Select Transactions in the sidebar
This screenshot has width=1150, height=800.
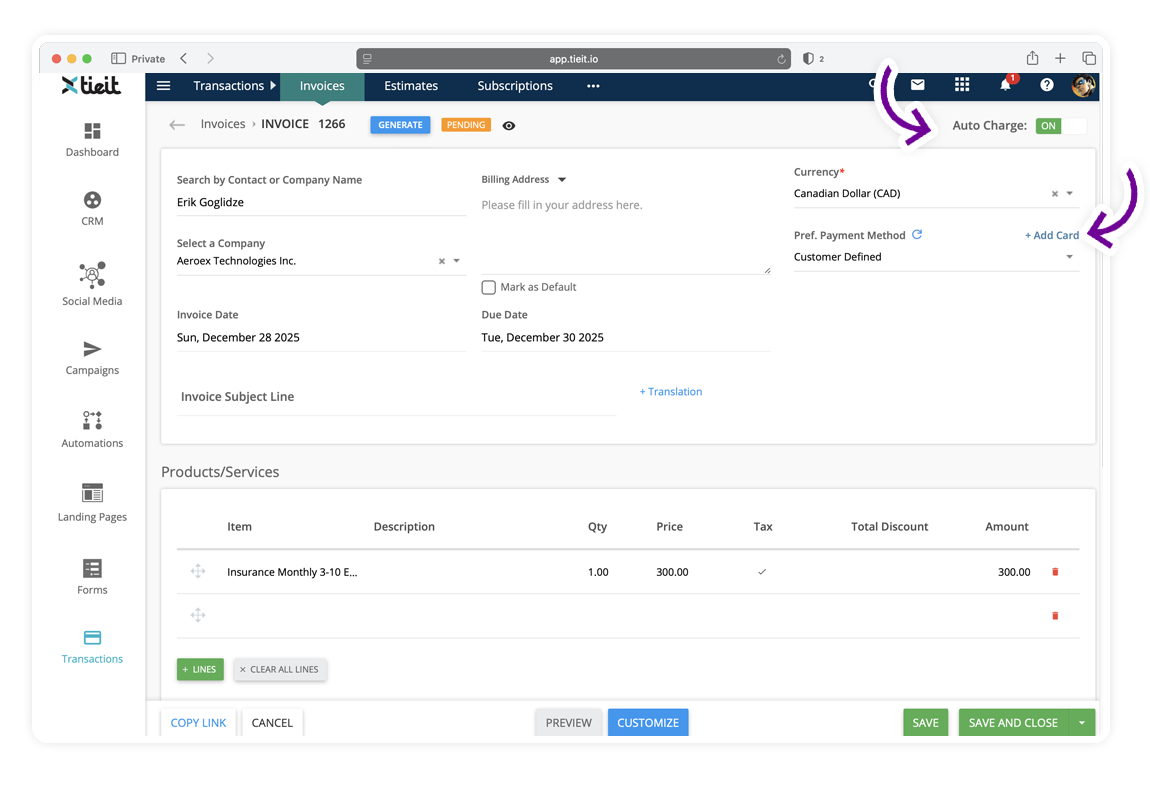pos(92,647)
